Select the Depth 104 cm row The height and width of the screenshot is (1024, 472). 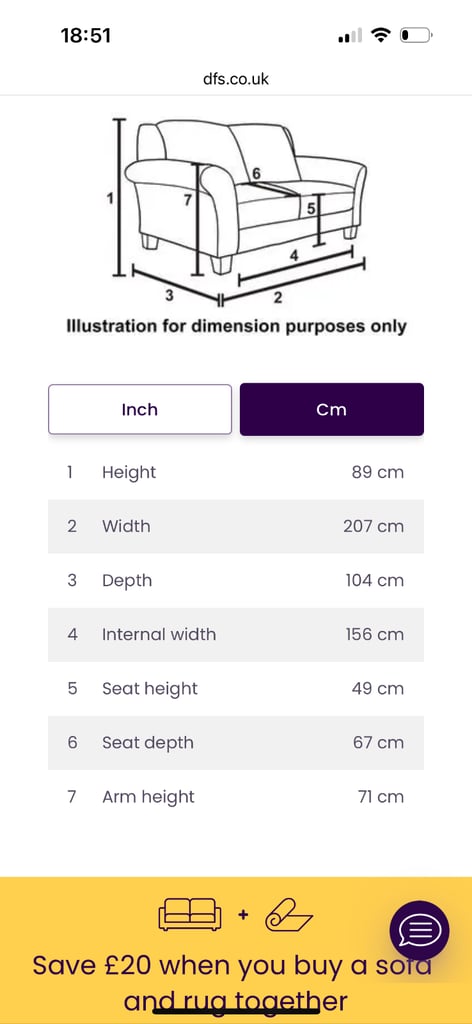click(236, 581)
